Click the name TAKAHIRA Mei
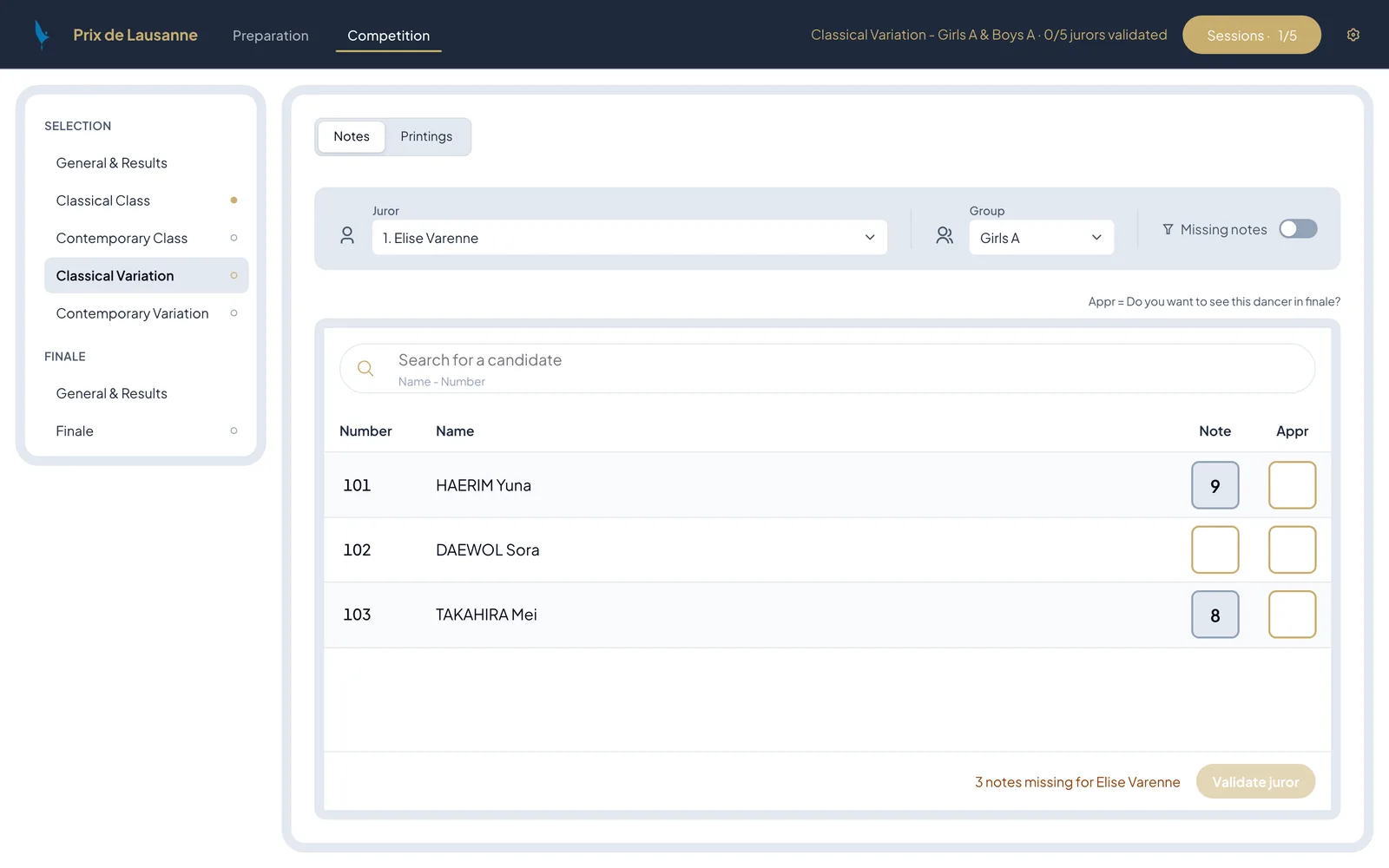 [486, 615]
